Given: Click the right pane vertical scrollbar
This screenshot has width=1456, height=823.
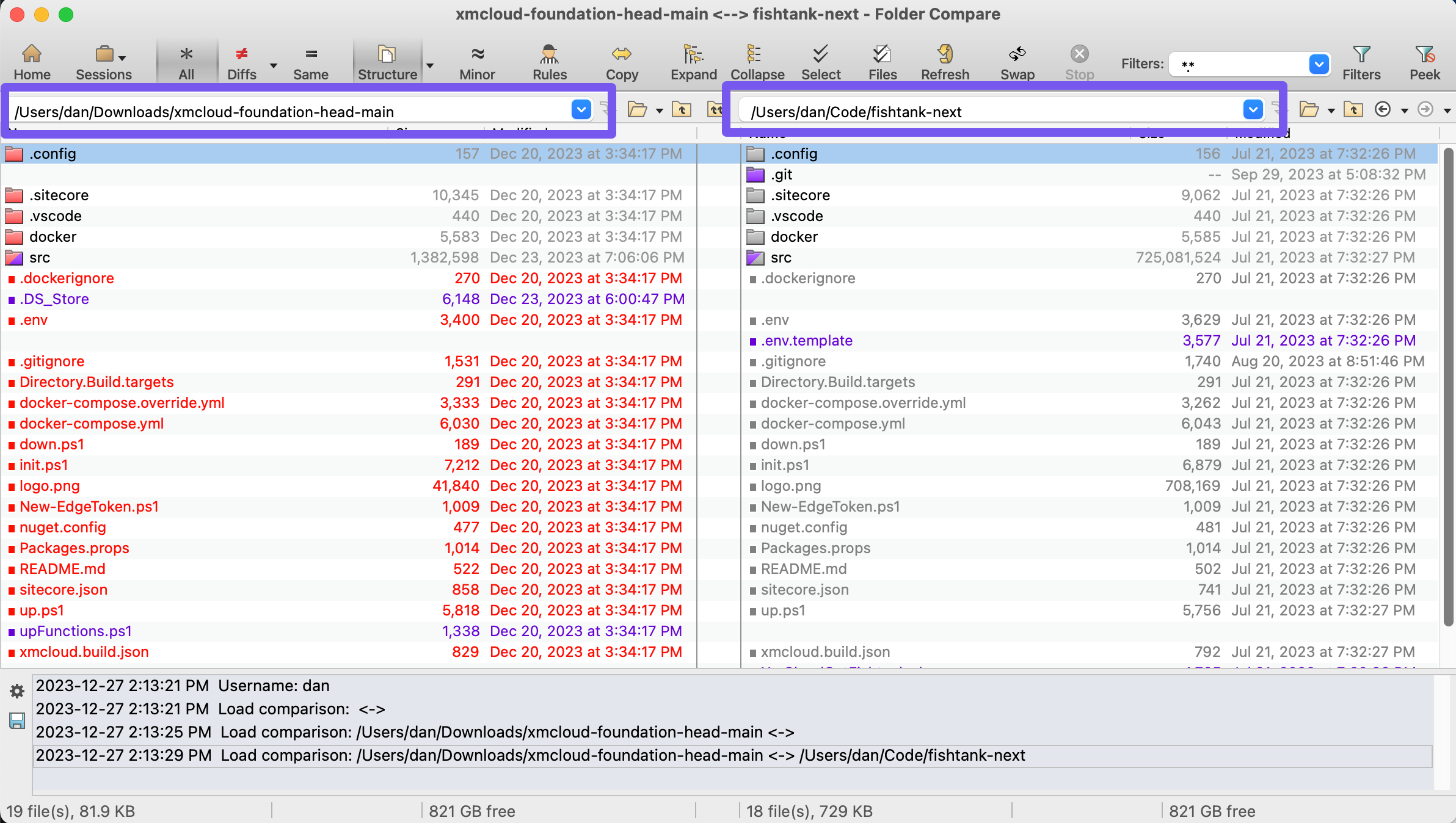Looking at the screenshot, I should click(x=1447, y=386).
